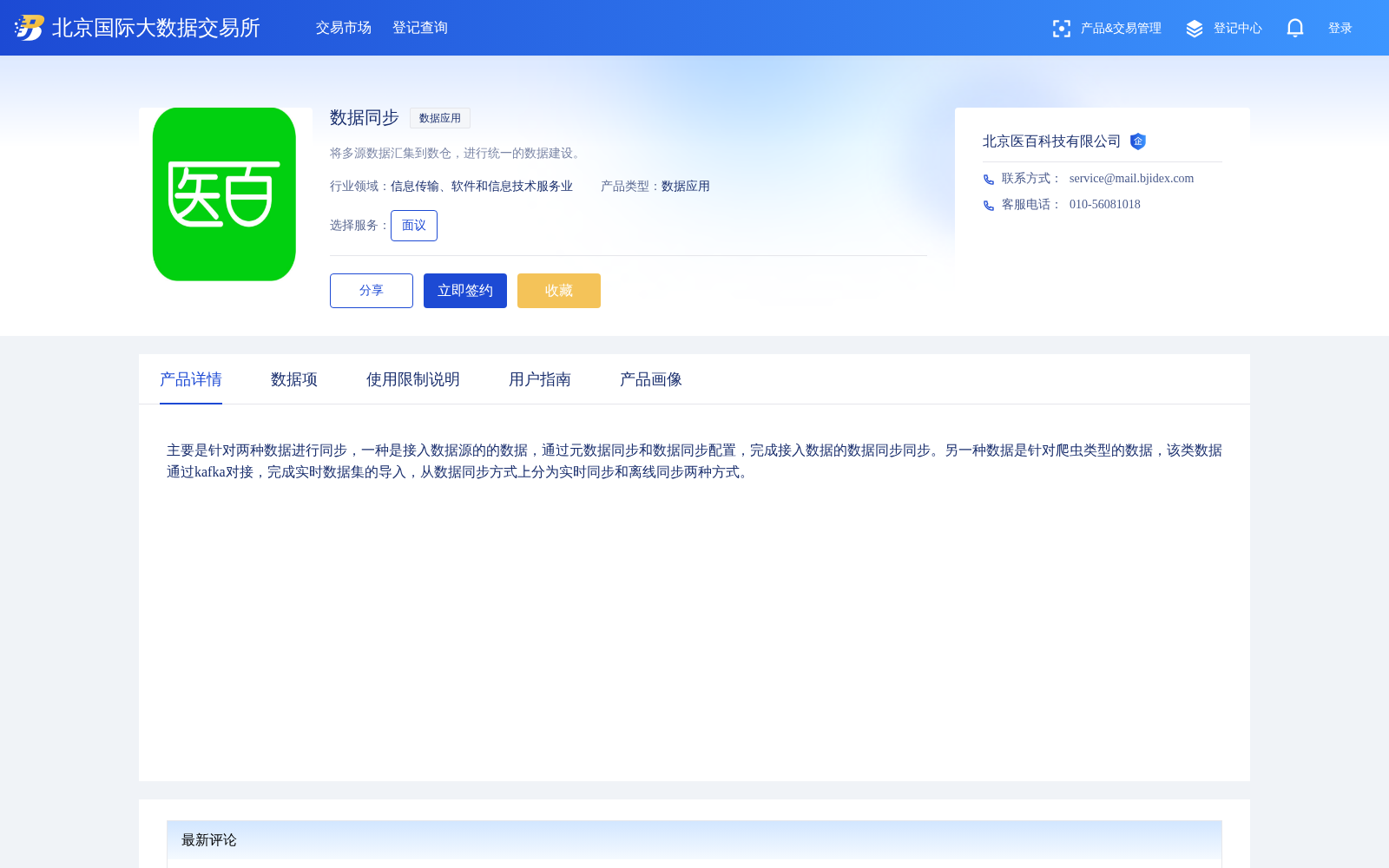The height and width of the screenshot is (868, 1389).
Task: Click the phone number 010-56081018
Action: coord(1105,205)
